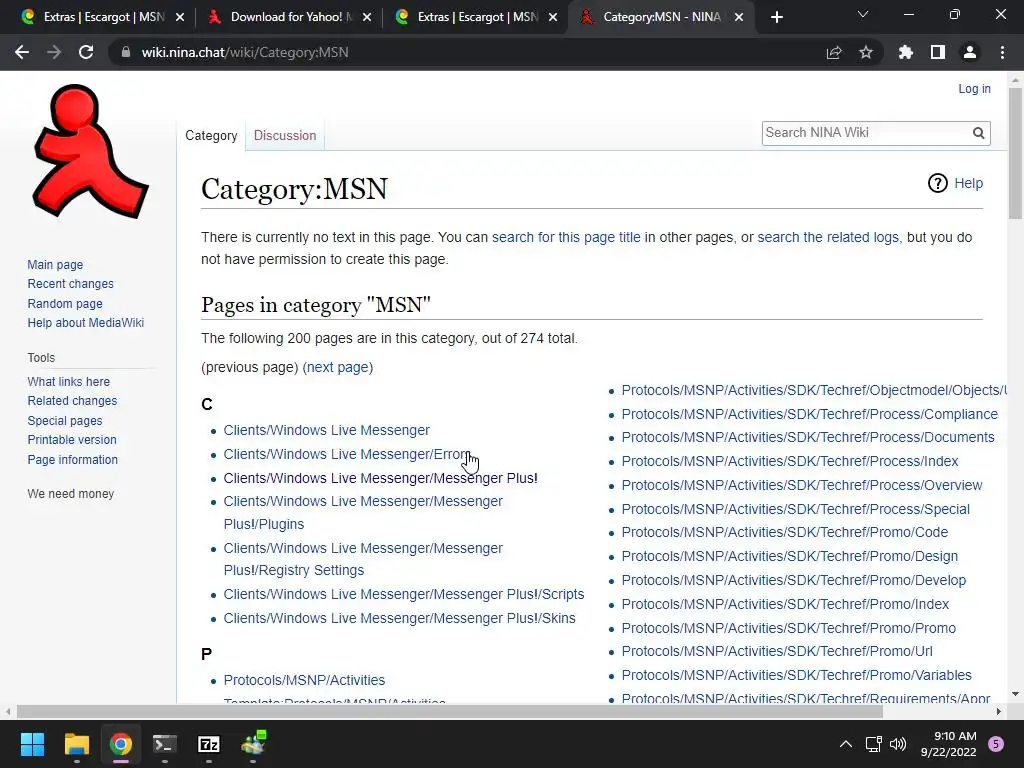1024x768 pixels.
Task: Open Messenger Plus!/Scripts link
Action: click(x=404, y=594)
